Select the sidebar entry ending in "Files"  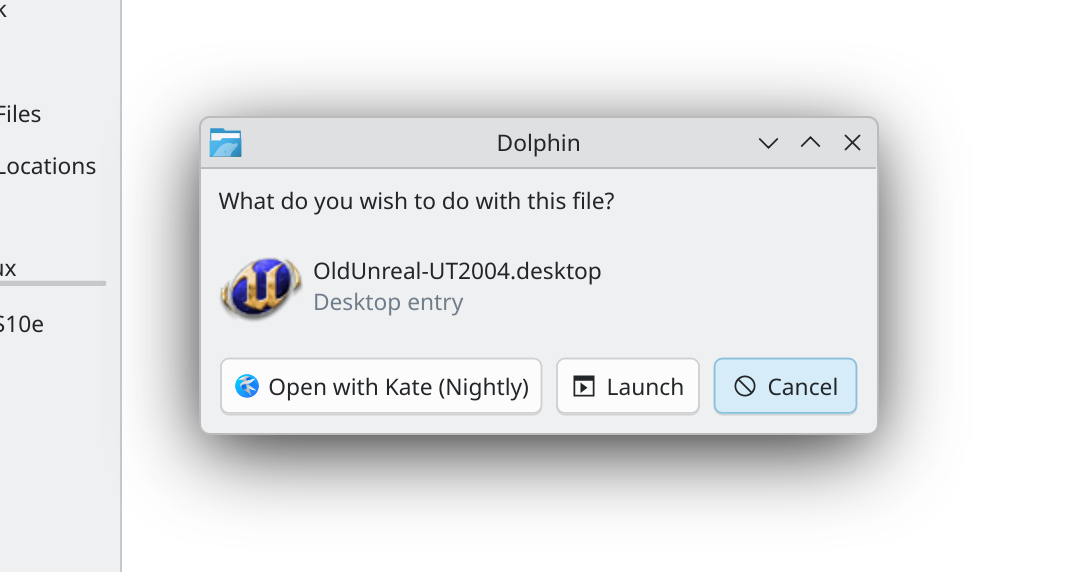point(20,114)
